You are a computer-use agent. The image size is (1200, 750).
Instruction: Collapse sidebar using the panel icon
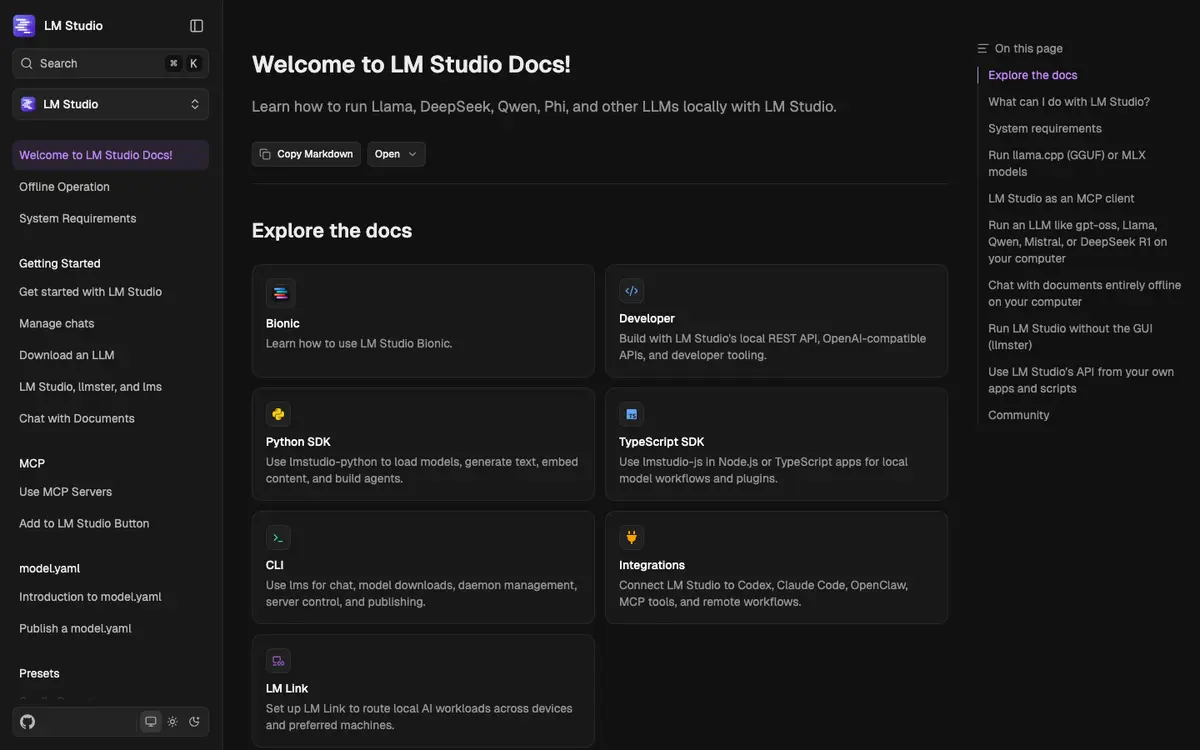pos(196,26)
